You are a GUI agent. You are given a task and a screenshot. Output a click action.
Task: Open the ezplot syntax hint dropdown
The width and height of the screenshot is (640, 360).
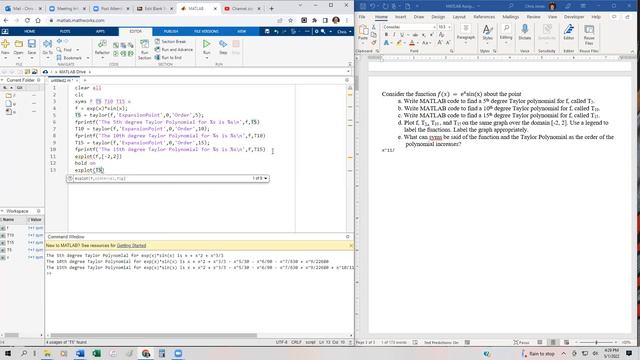coord(266,178)
